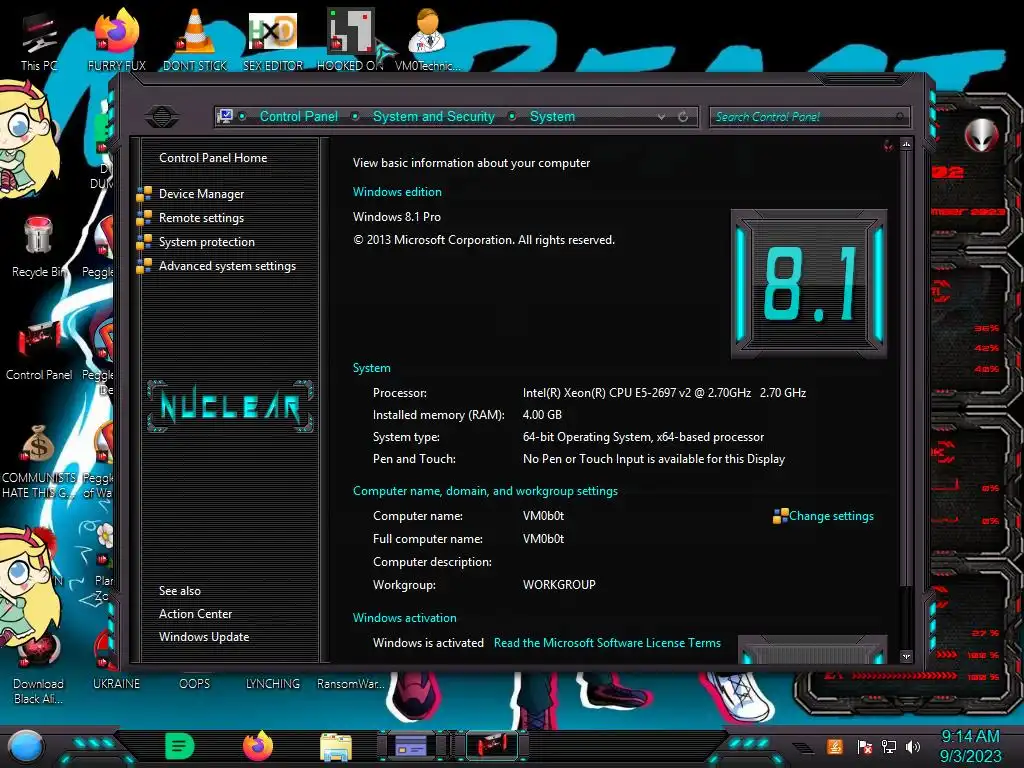Open Help via the red question mark
Viewport: 1024px width, 768px height.
[x=888, y=145]
